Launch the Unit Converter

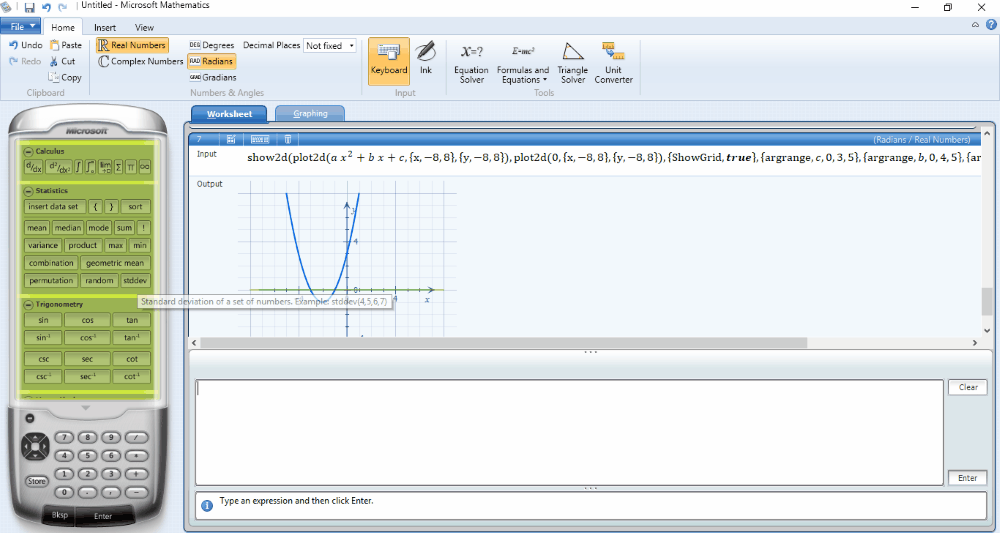click(x=614, y=63)
